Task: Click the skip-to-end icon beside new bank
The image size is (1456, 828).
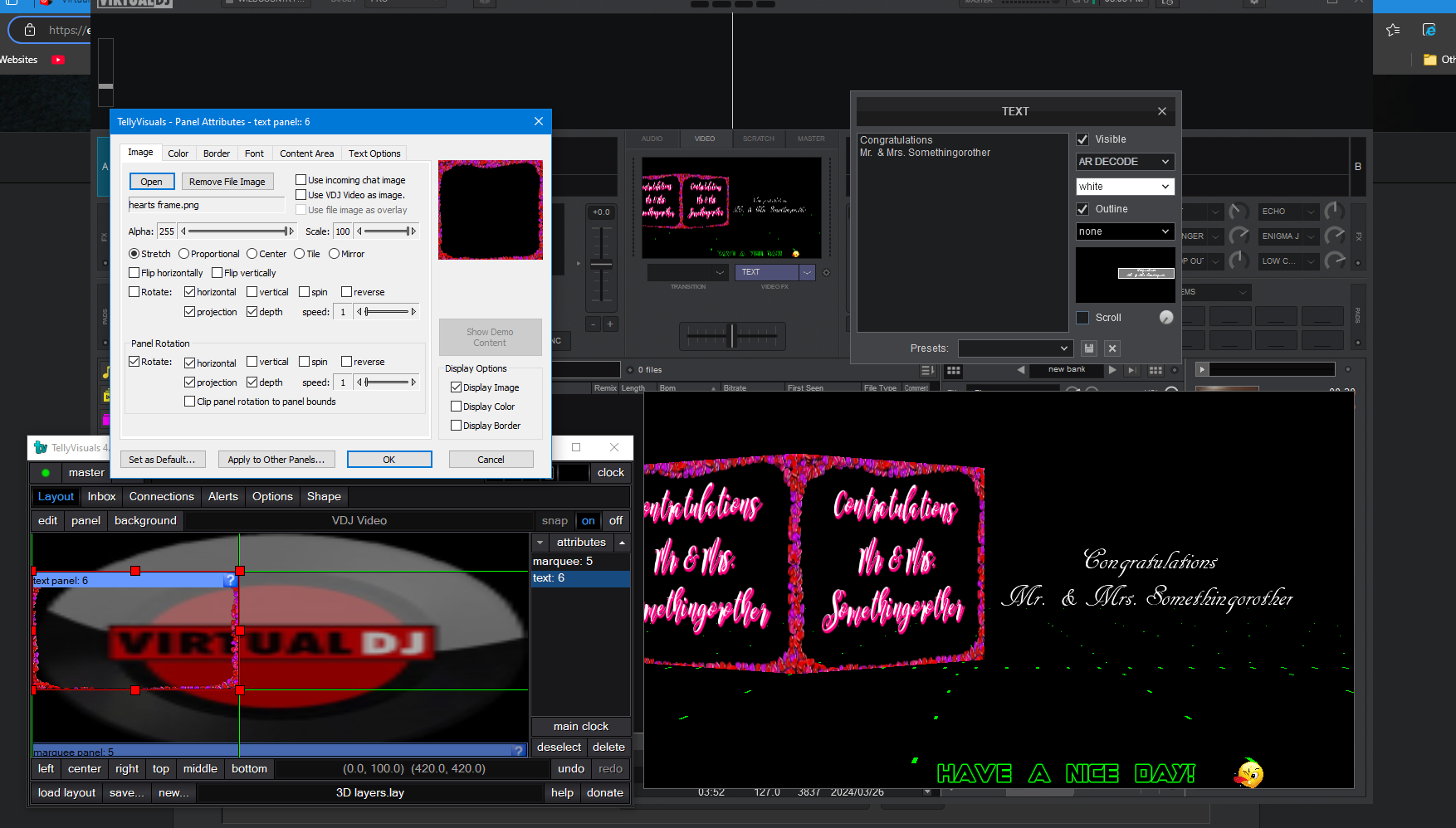Action: pos(1131,370)
